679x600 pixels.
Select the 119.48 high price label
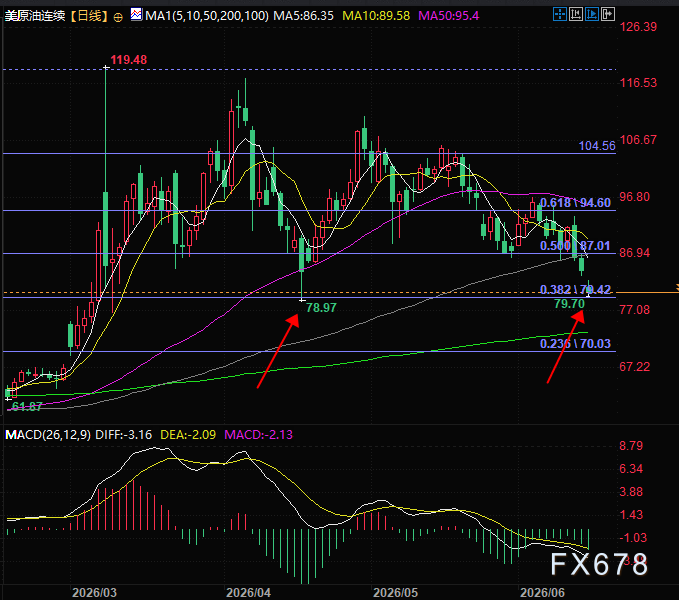click(129, 60)
